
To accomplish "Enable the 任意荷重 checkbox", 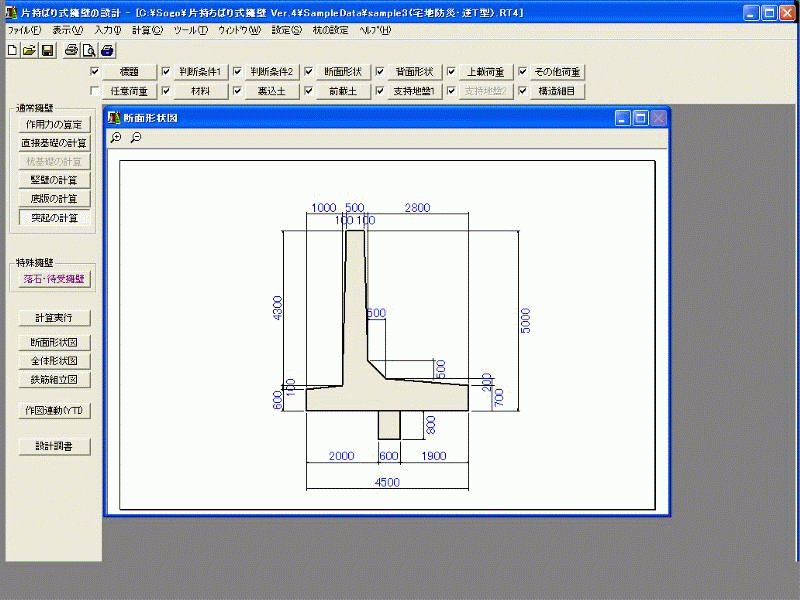I will 95,91.
